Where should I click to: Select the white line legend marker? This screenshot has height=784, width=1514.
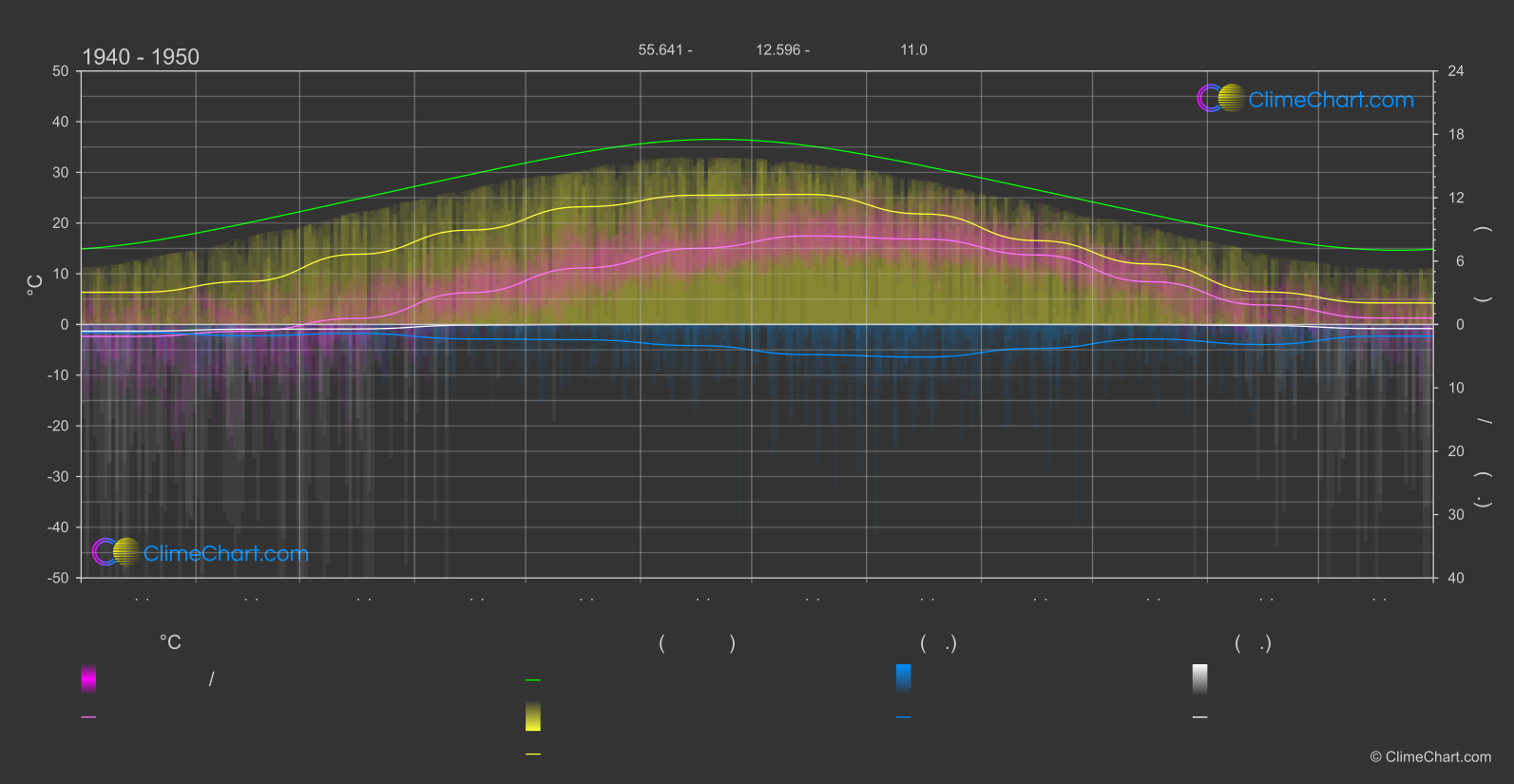pos(1200,717)
